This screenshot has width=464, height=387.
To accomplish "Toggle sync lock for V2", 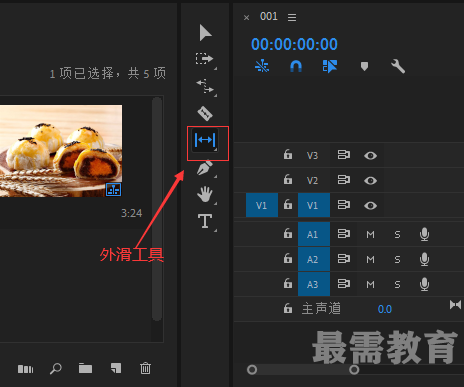I will pos(344,180).
